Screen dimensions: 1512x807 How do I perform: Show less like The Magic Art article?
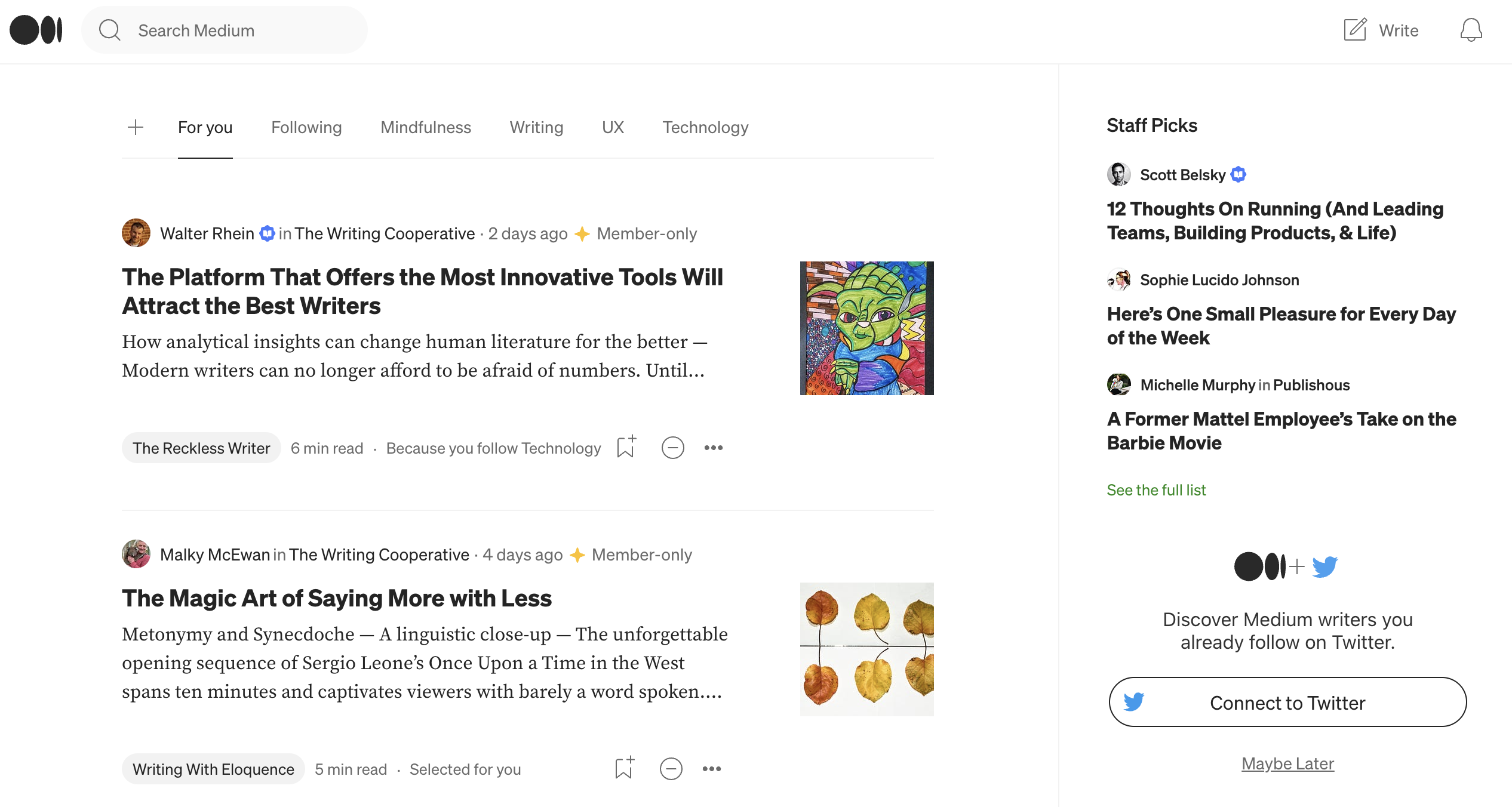point(671,769)
